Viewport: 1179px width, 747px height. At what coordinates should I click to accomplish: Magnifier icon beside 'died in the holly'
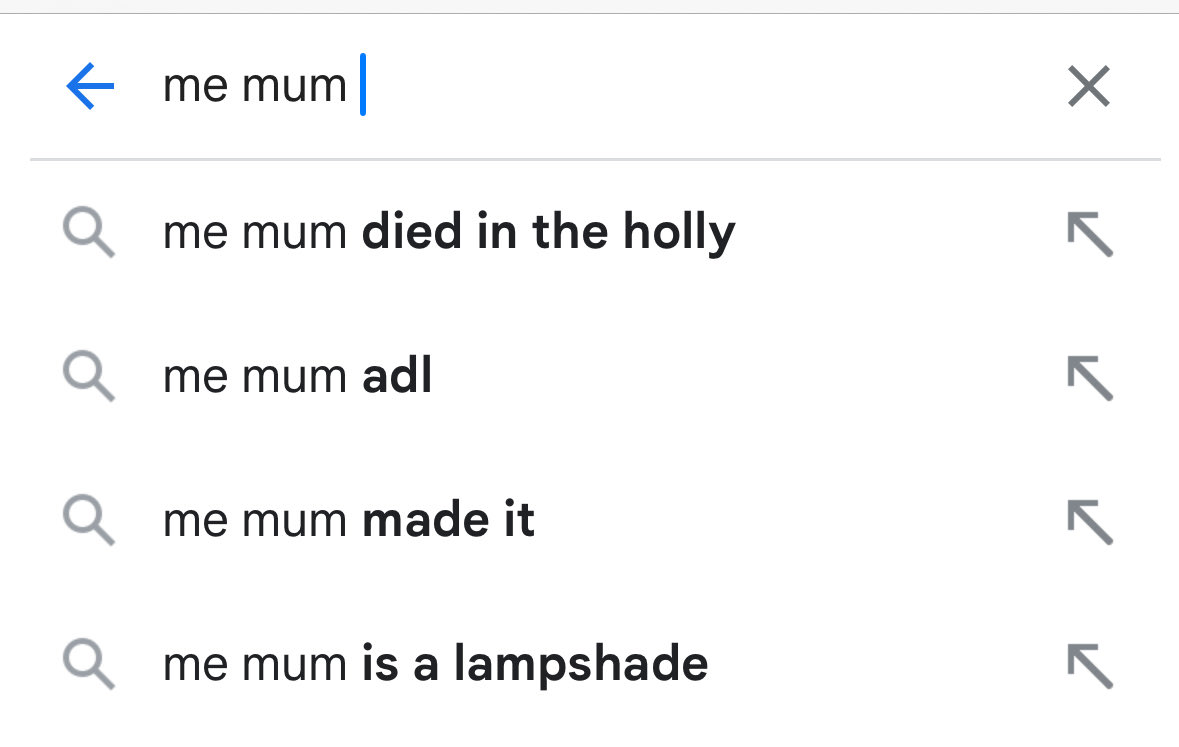click(89, 234)
